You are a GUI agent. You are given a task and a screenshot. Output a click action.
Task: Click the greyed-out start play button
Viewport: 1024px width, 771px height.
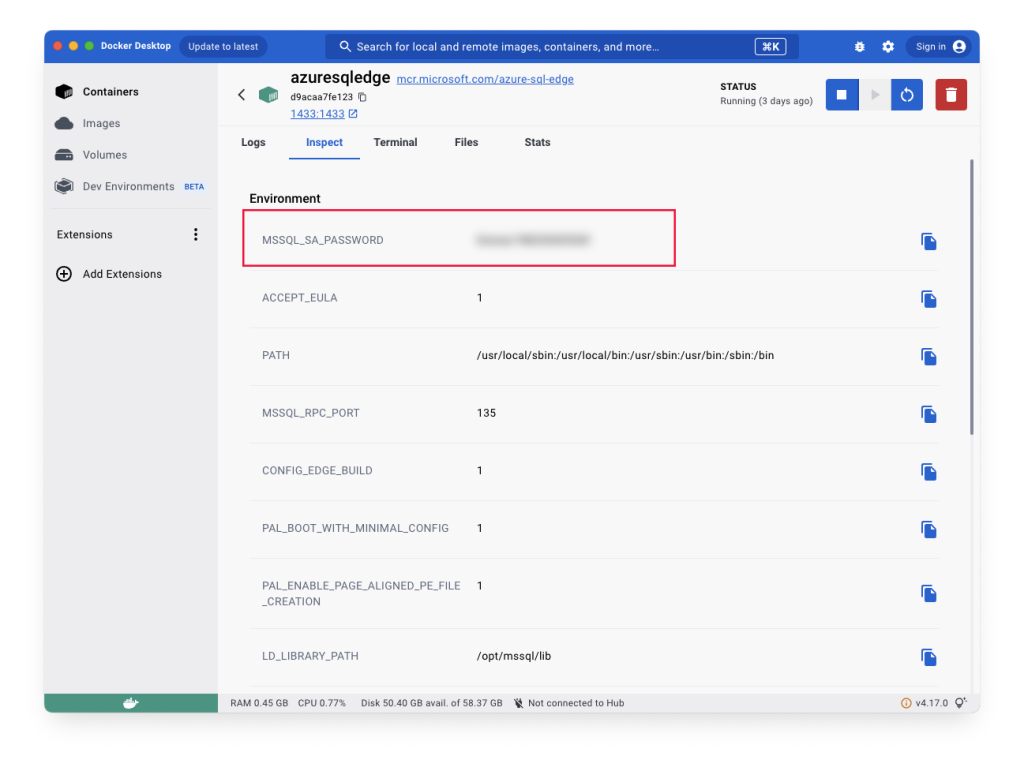coord(875,95)
